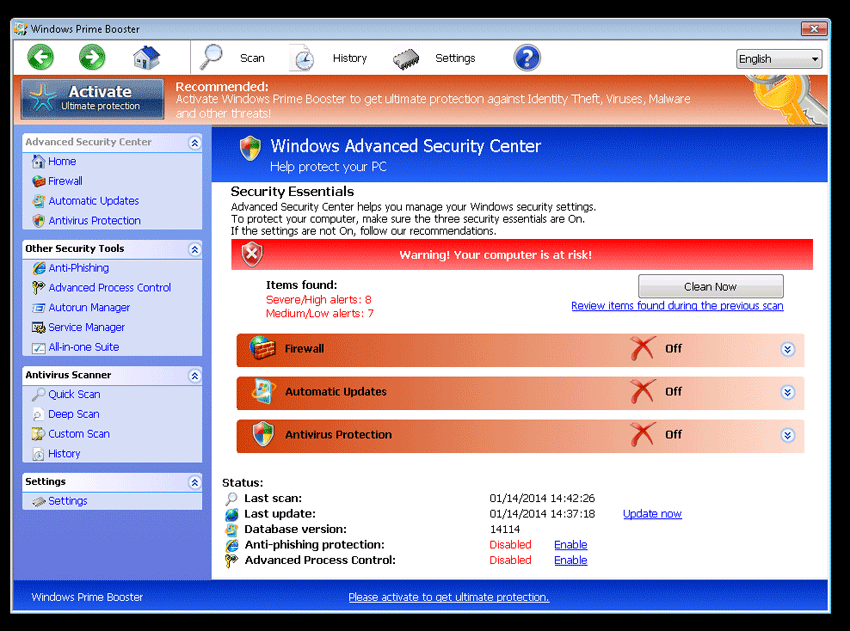Open the History clock icon in toolbar
The image size is (850, 631).
coord(303,59)
